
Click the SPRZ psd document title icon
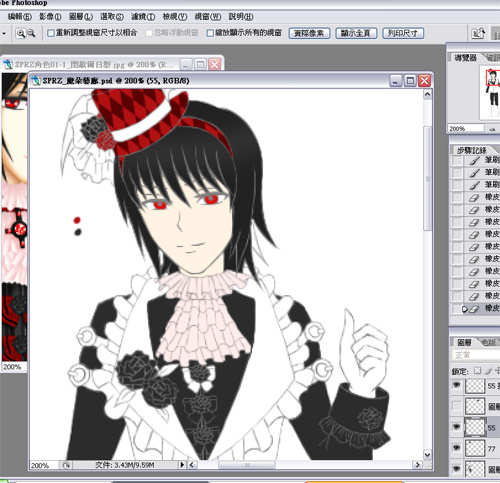point(36,80)
